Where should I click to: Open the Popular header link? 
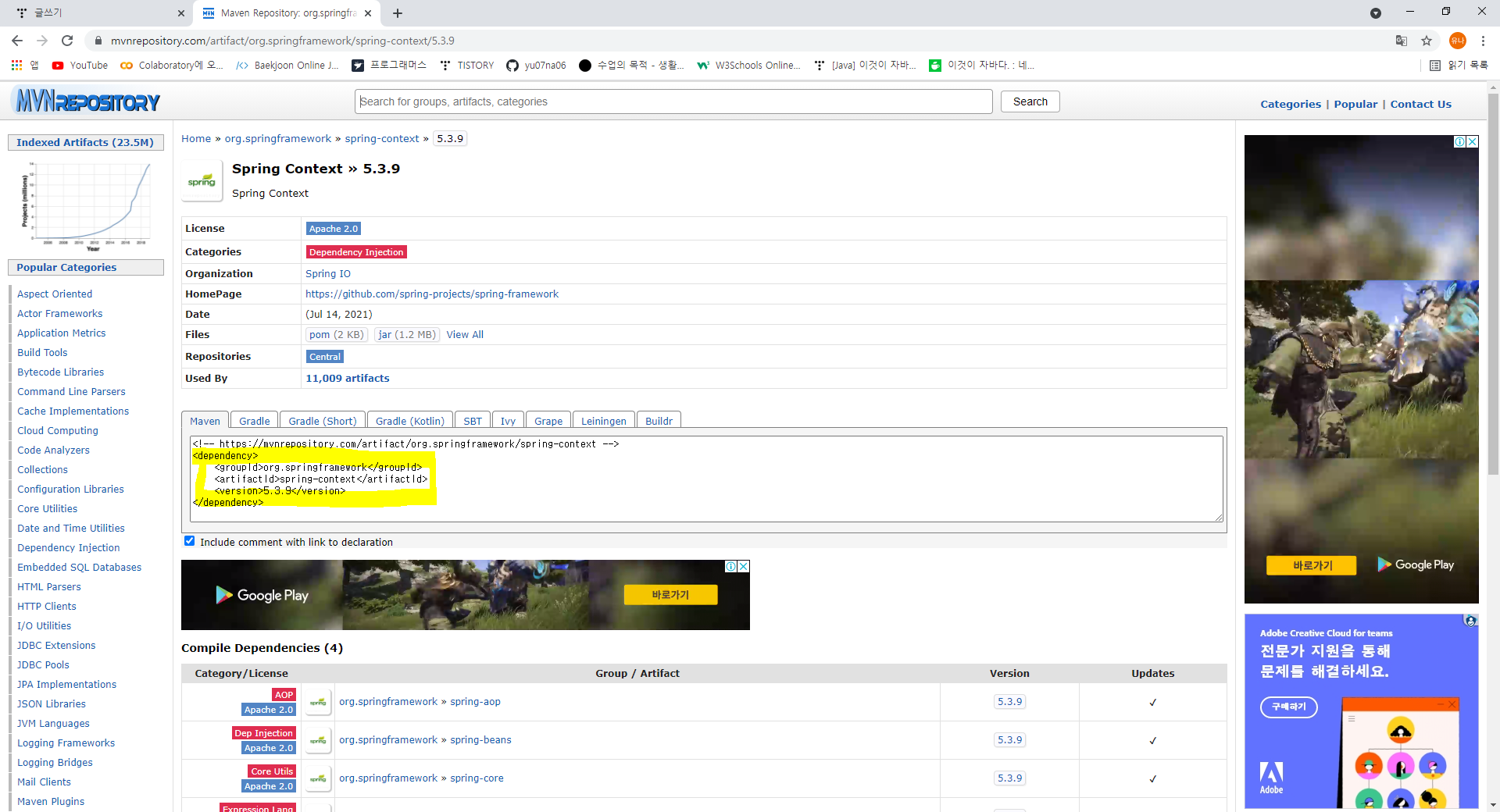click(1355, 104)
